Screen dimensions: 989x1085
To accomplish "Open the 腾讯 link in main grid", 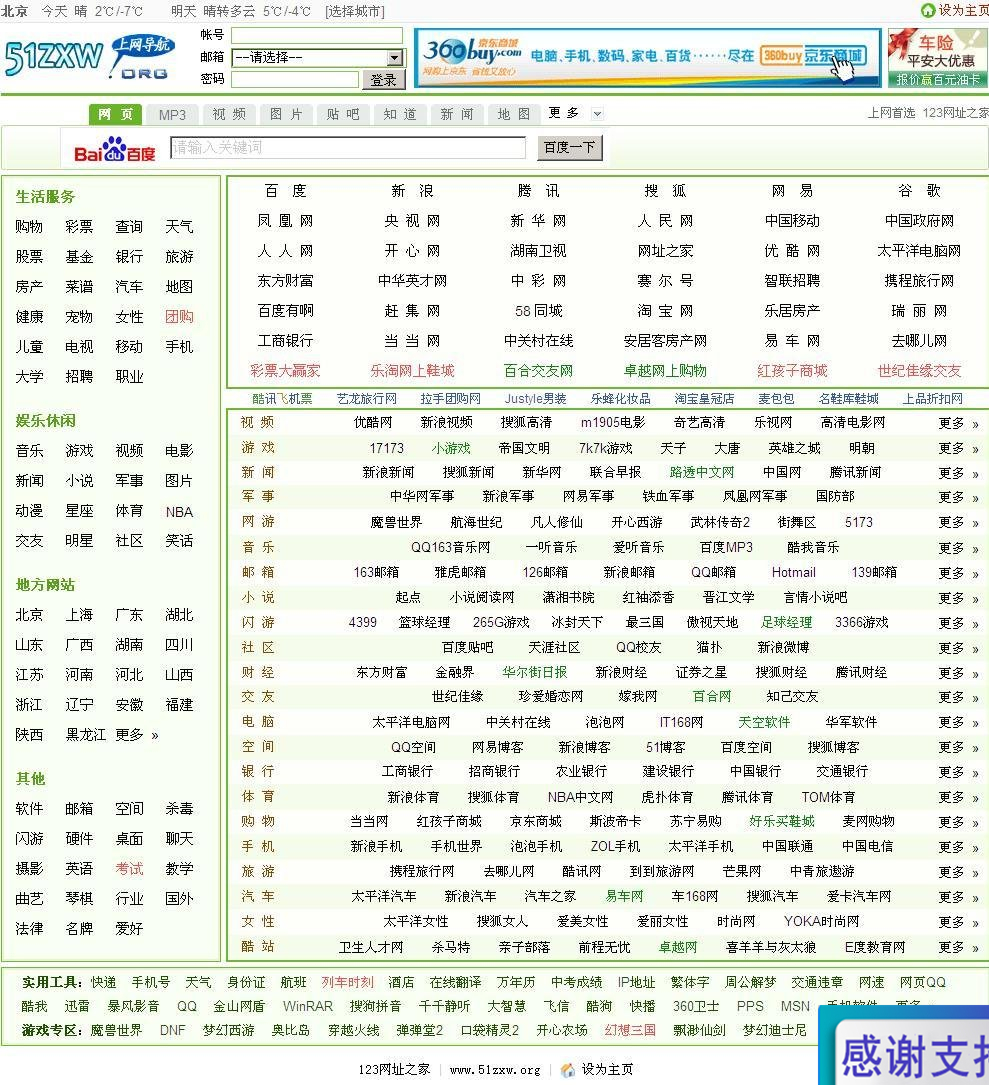I will (x=538, y=191).
